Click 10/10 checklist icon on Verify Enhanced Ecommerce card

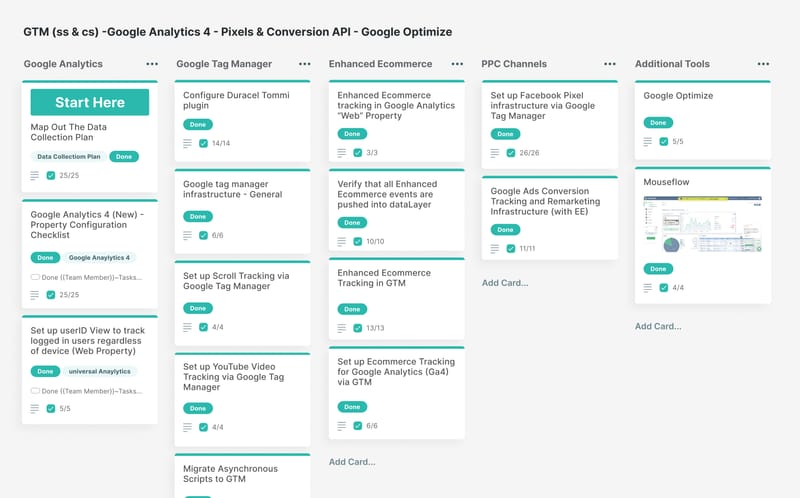(358, 241)
